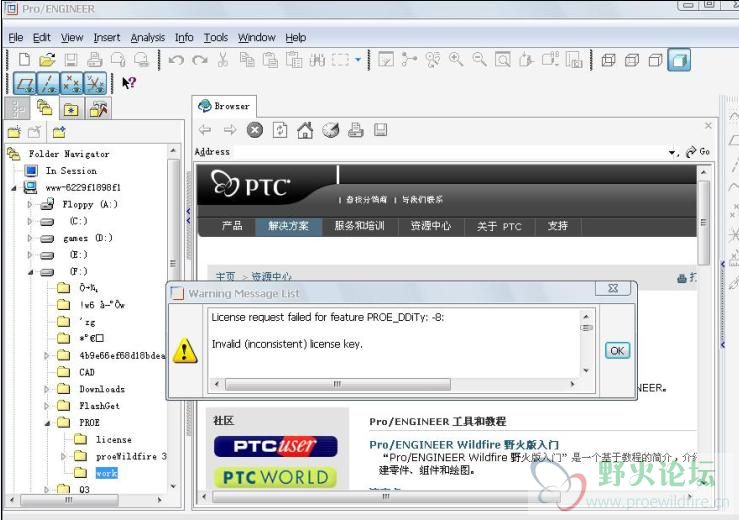739x520 pixels.
Task: Click the Zoom Out magnifier icon
Action: tap(479, 59)
